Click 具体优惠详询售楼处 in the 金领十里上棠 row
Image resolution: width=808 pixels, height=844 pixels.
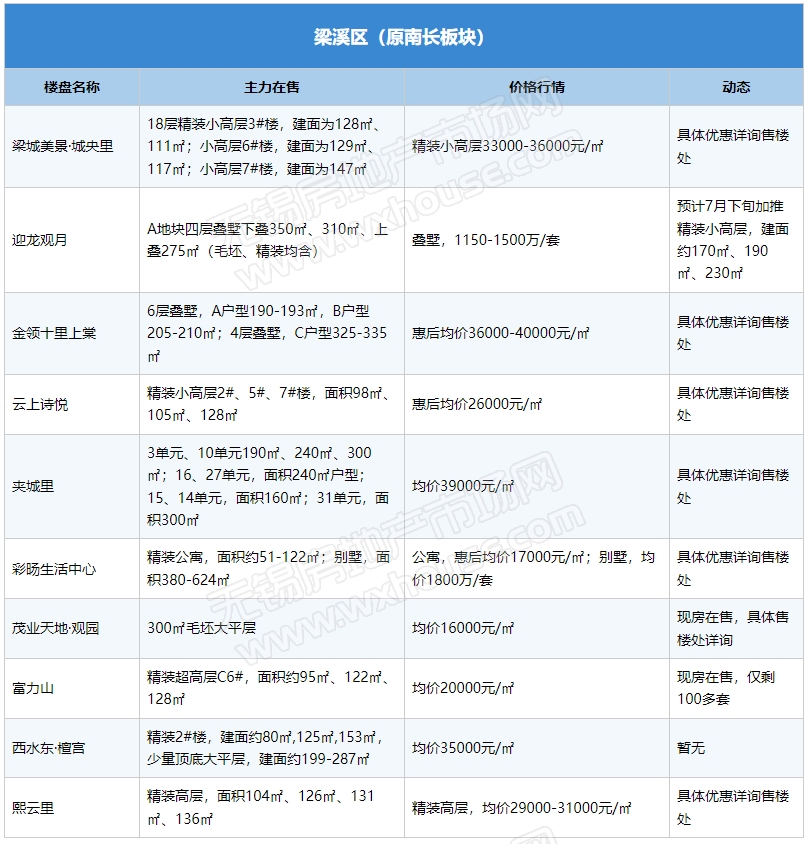click(x=733, y=333)
